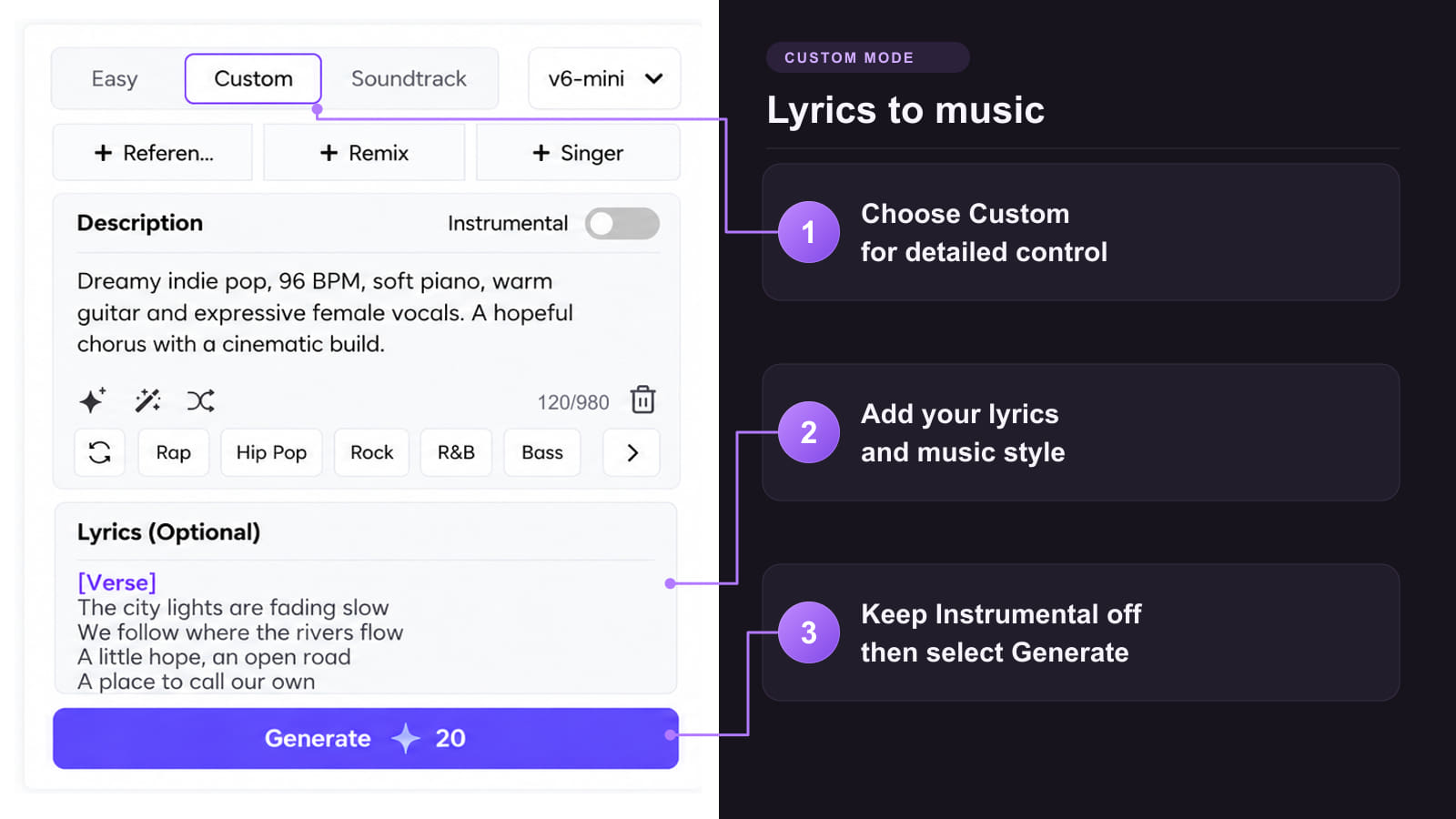Pick the R&B style tag

[456, 452]
